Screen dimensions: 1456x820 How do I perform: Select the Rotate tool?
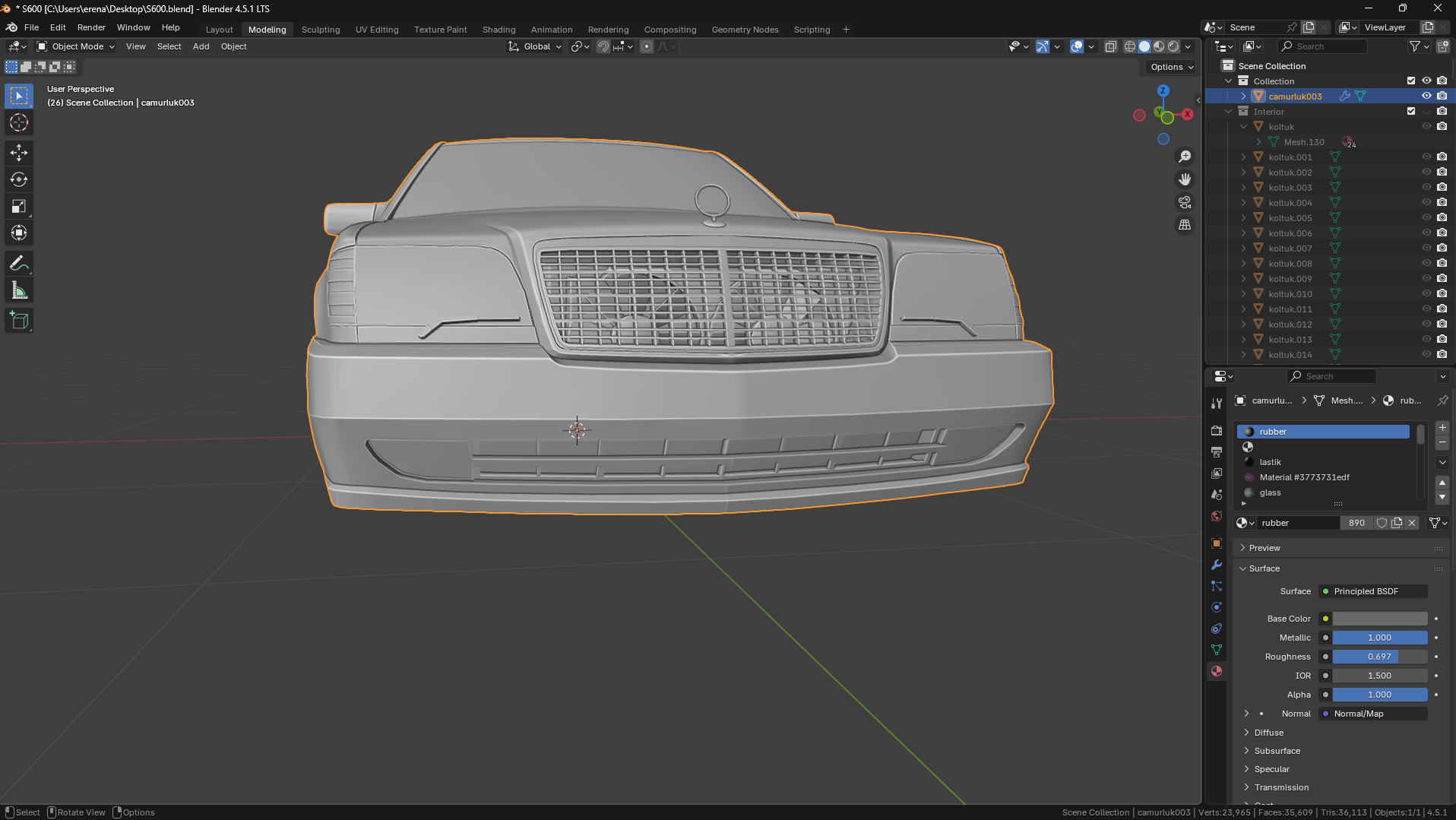click(x=19, y=179)
